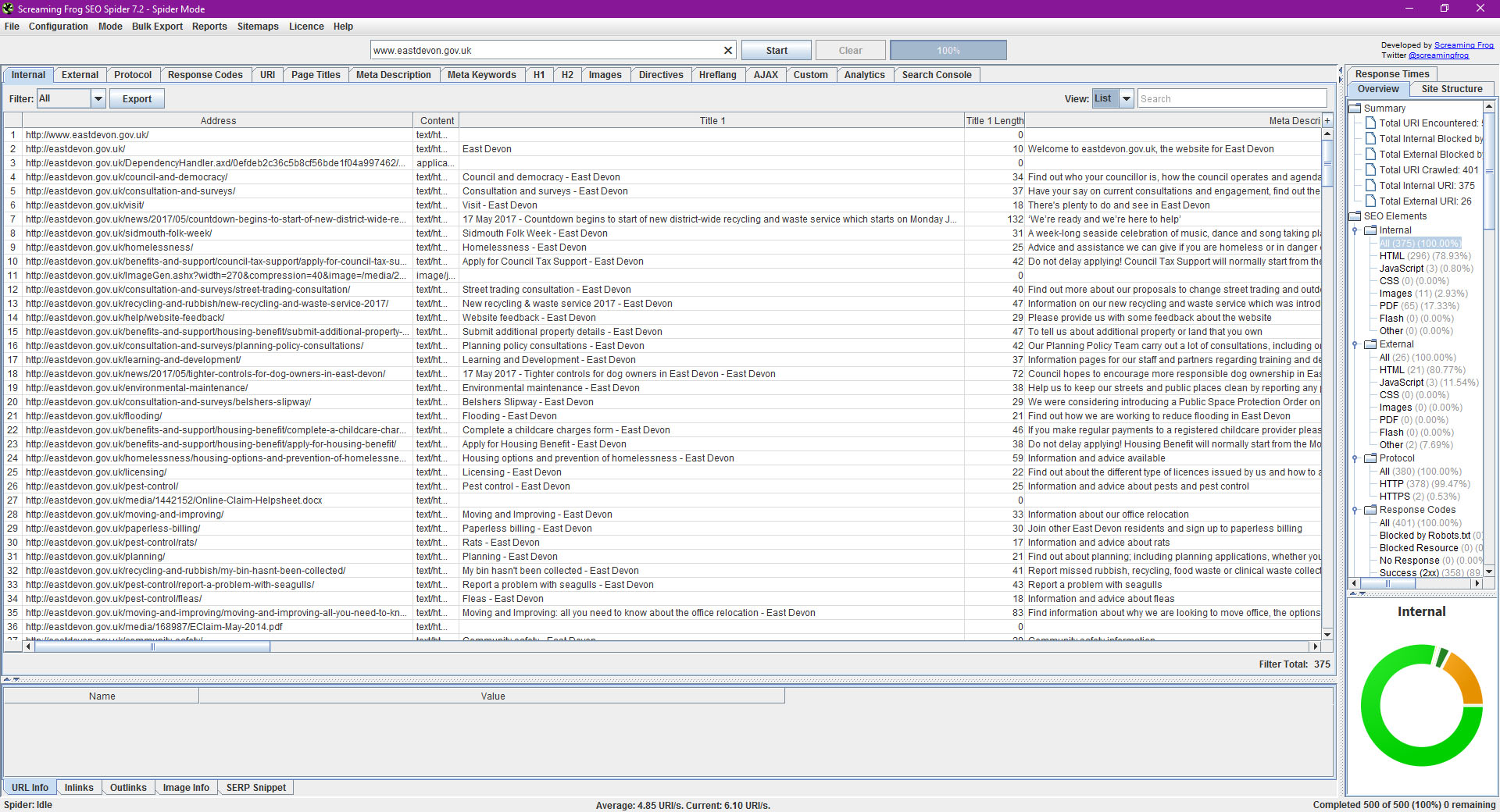Switch to the Response Codes tab
The height and width of the screenshot is (812, 1500).
(x=205, y=75)
